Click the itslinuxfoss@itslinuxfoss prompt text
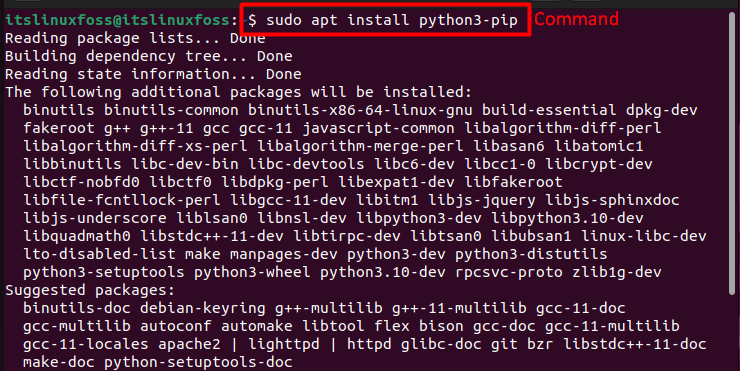The width and height of the screenshot is (740, 371). point(118,20)
